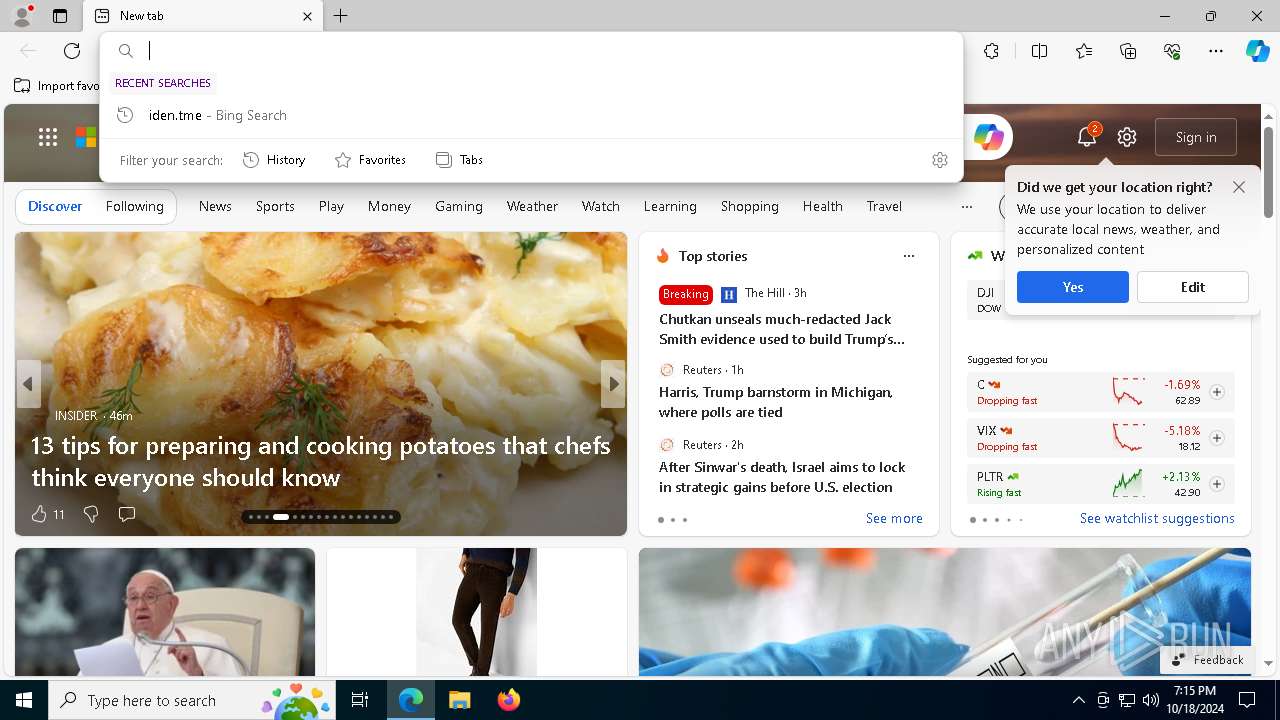Add VIX to watchlist
Image resolution: width=1280 pixels, height=720 pixels.
tap(1217, 438)
